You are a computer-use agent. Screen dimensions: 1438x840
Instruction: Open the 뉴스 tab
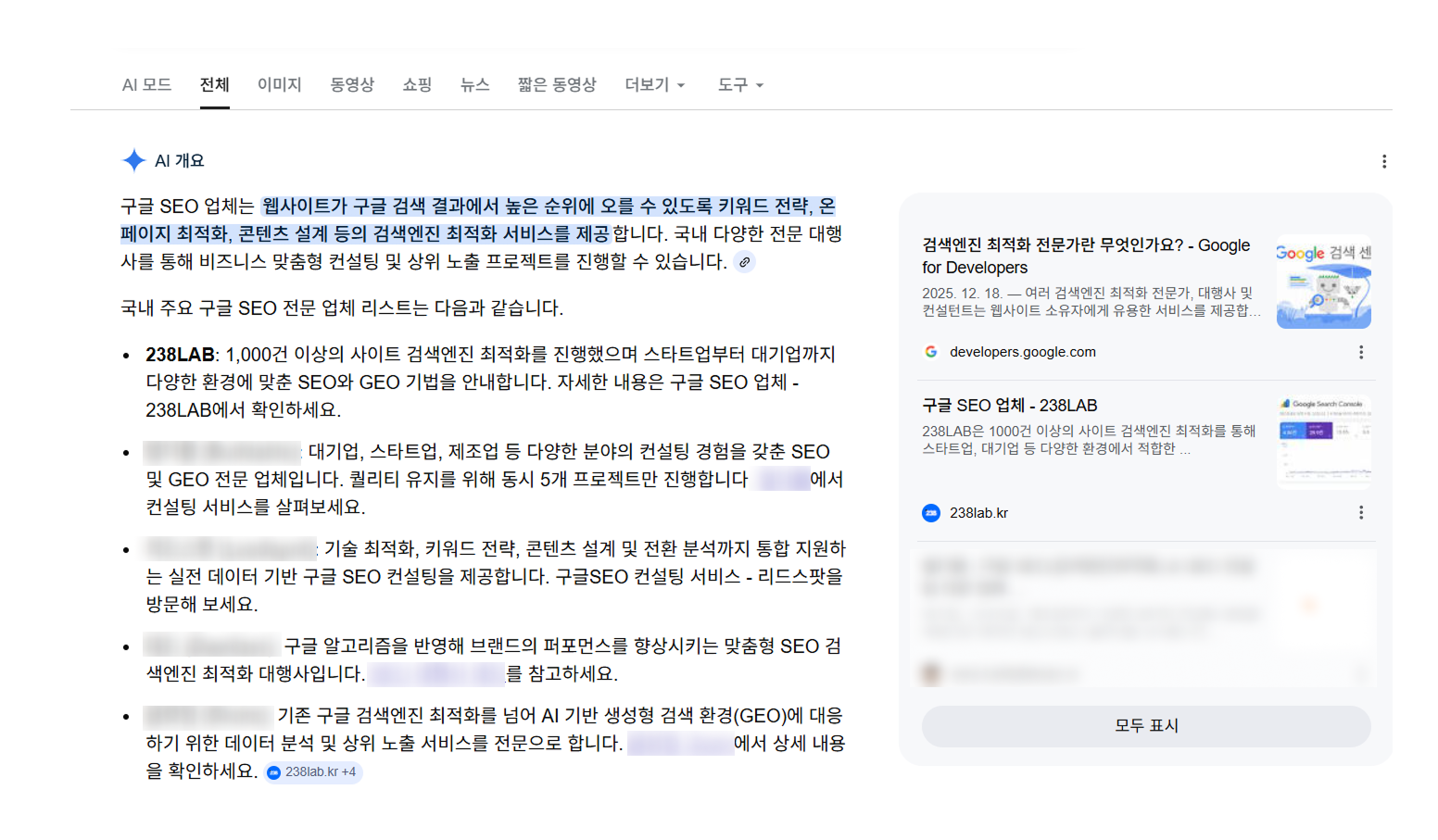(474, 84)
